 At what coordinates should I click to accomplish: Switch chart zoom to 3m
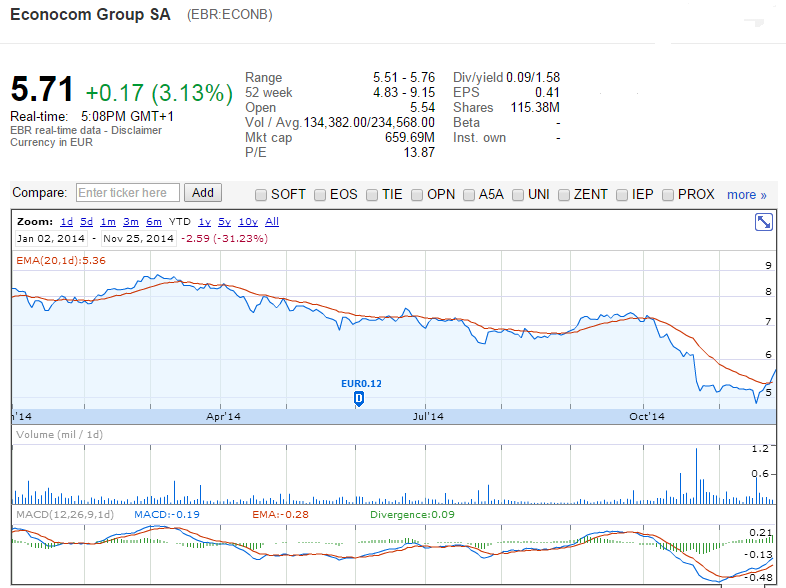[131, 222]
